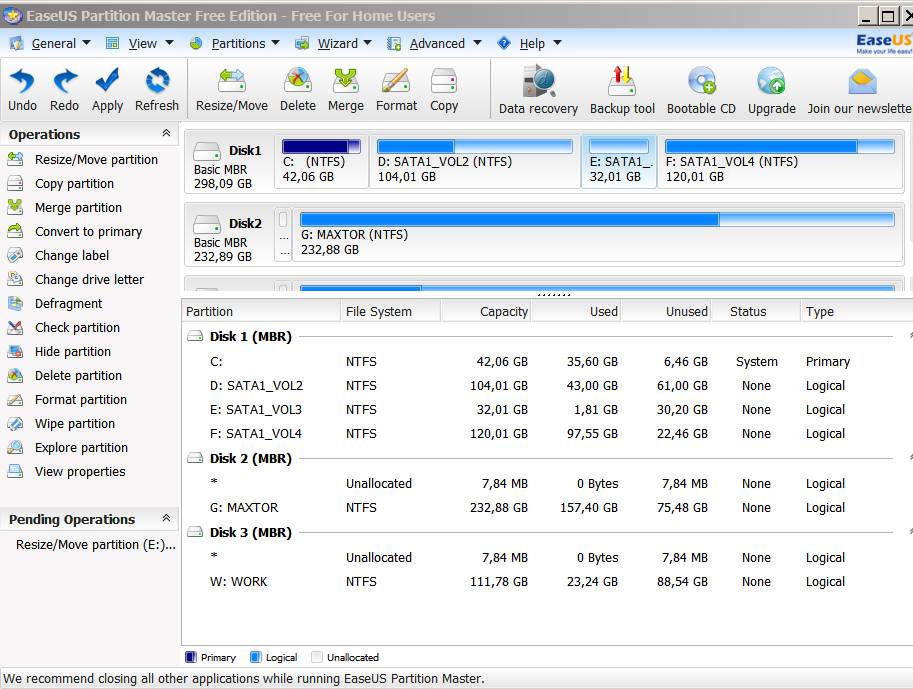Viewport: 913px width, 689px height.
Task: Open the Wizard menu
Action: 334,43
